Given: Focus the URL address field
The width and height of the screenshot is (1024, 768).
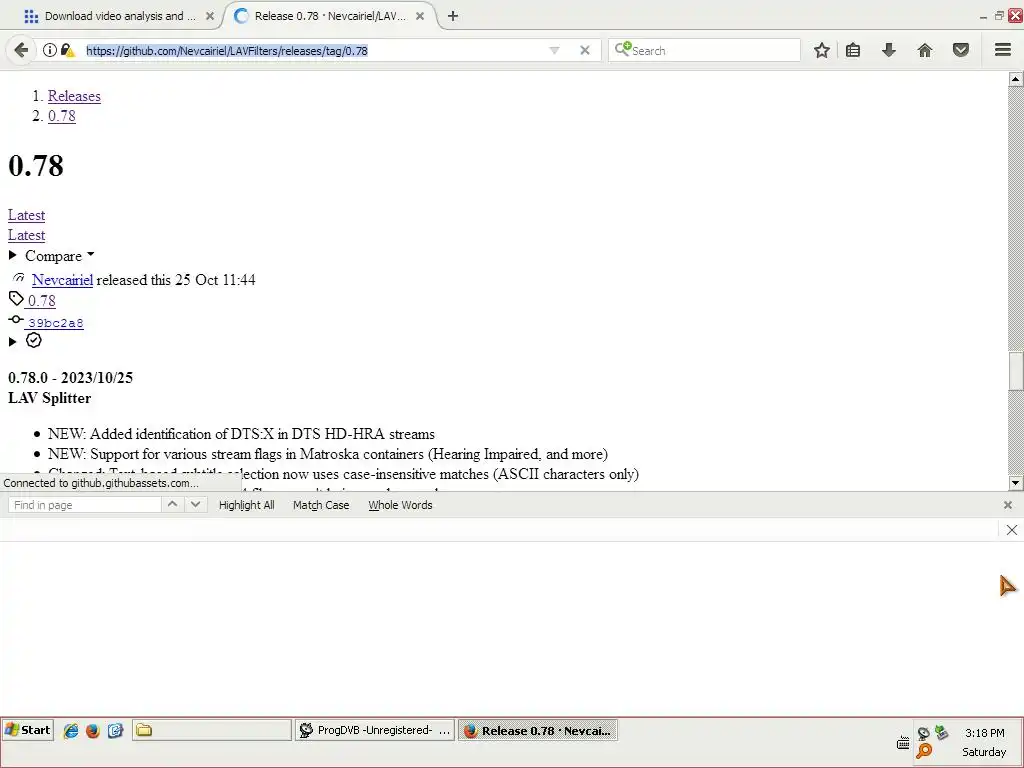Looking at the screenshot, I should click(x=313, y=50).
